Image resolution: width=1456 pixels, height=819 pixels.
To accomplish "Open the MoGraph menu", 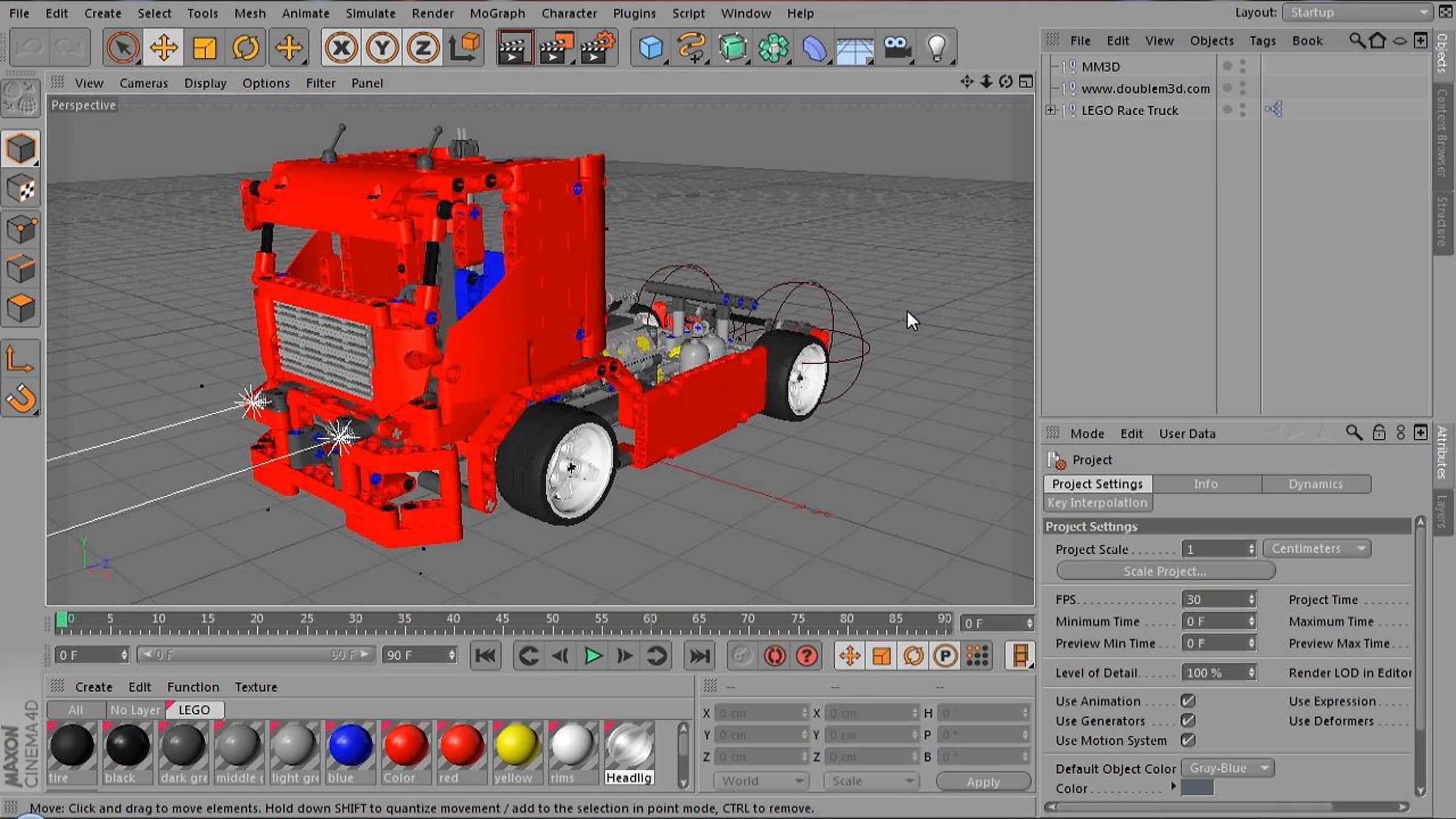I will click(x=497, y=13).
